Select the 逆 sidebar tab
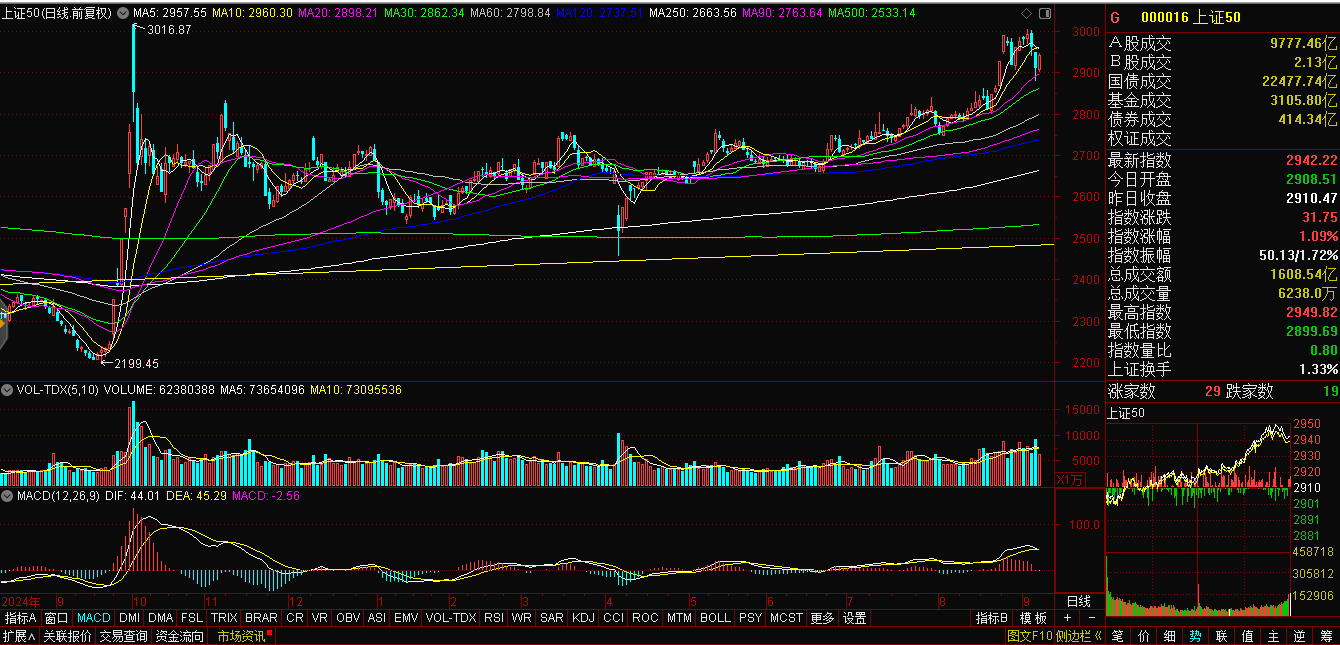The image size is (1340, 645). coord(1299,636)
